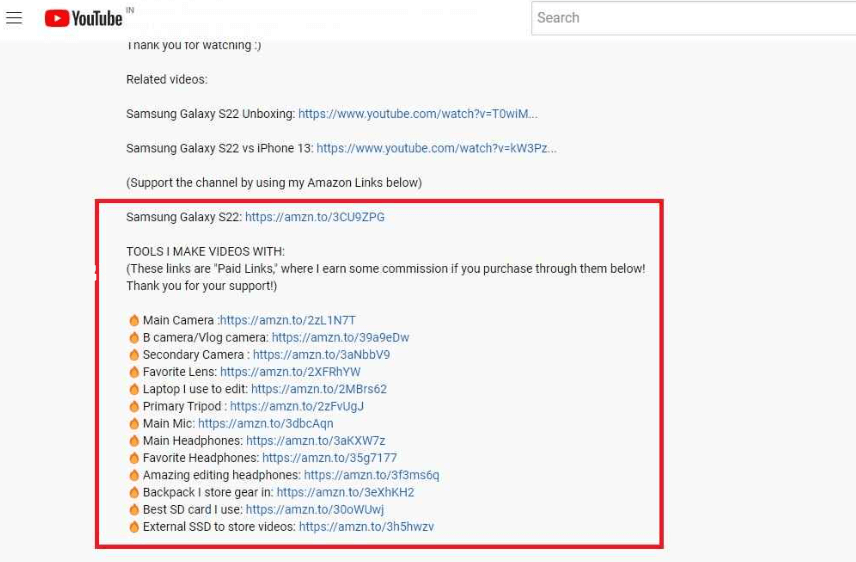Open the External SSD link
This screenshot has height=562, width=856.
(x=366, y=526)
